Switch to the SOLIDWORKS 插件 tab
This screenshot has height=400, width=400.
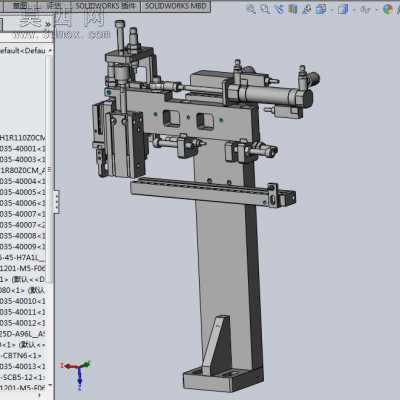tap(107, 6)
